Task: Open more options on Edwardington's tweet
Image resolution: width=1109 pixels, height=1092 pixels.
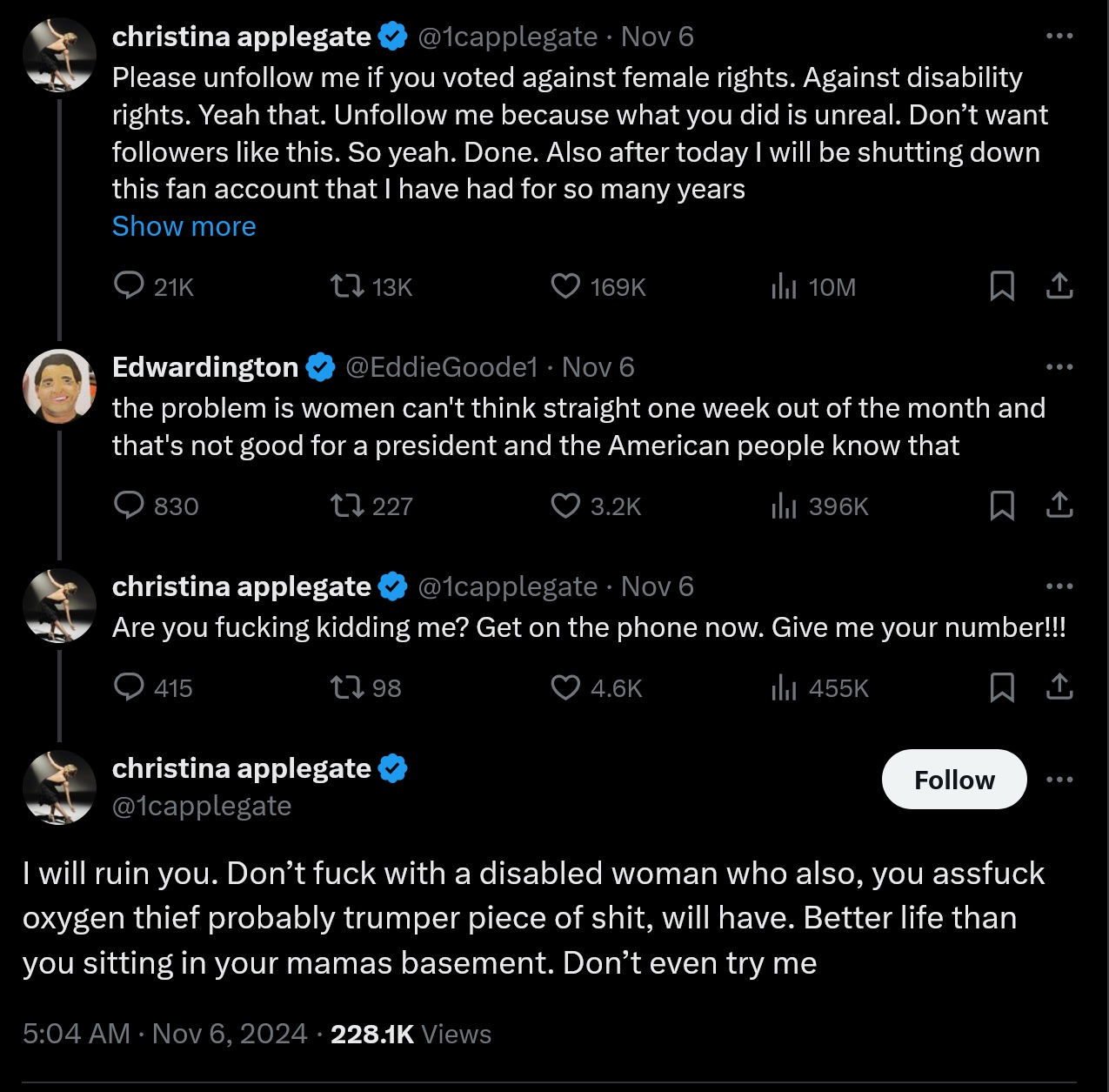Action: pos(1059,367)
